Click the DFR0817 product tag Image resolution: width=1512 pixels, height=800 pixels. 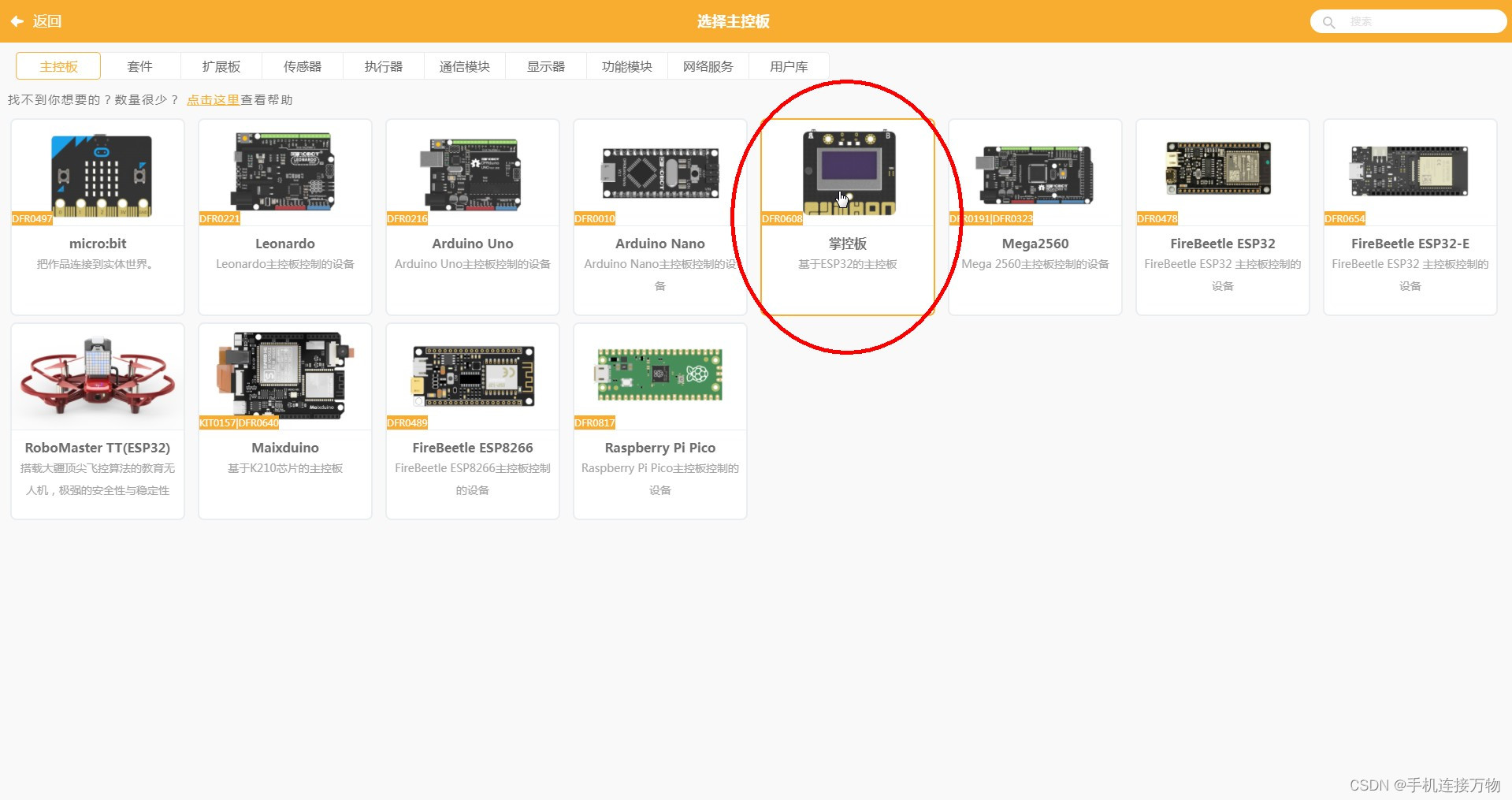pyautogui.click(x=595, y=423)
